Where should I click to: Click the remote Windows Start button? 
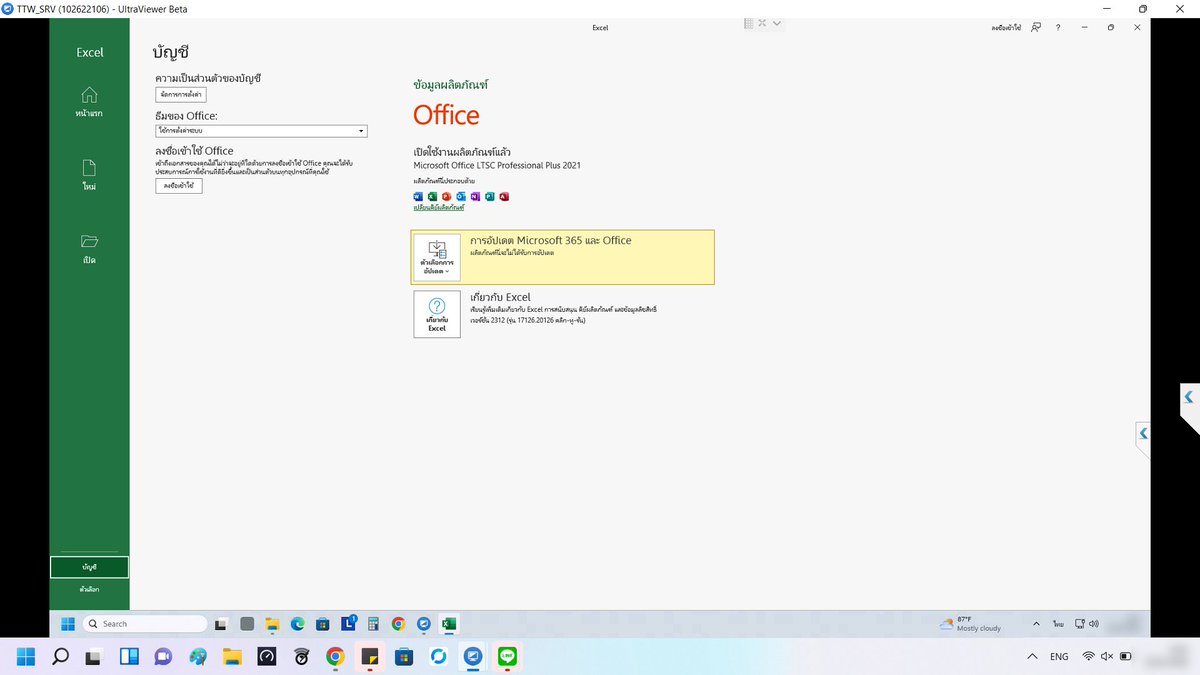pos(68,624)
